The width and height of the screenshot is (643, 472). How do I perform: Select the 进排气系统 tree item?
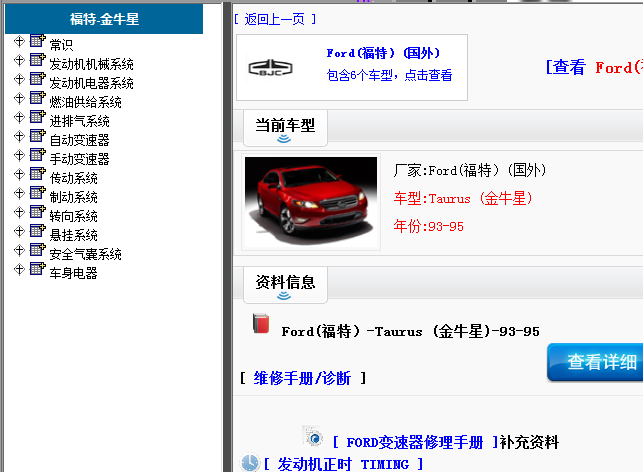[x=80, y=121]
